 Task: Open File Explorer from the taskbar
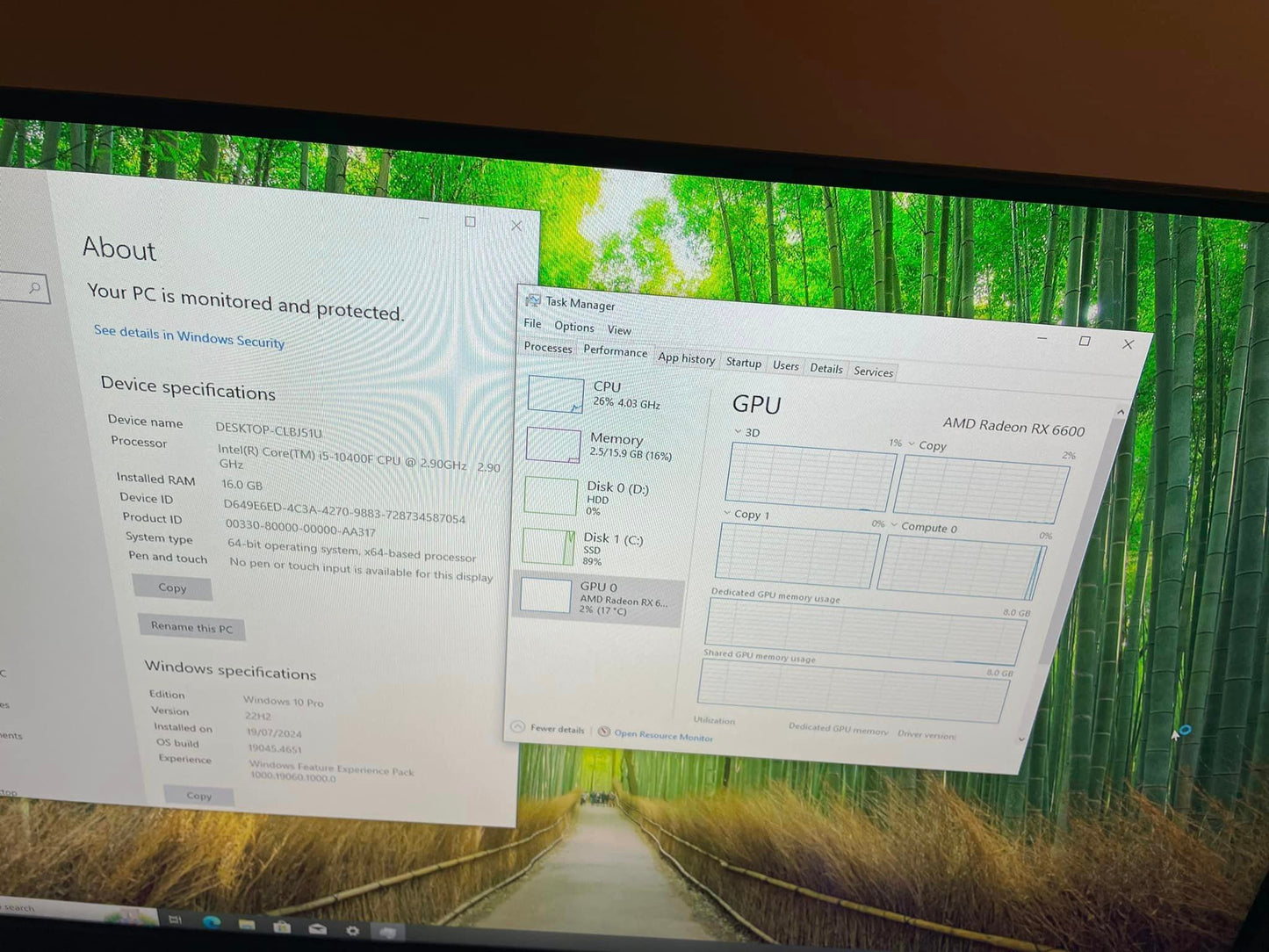point(248,924)
